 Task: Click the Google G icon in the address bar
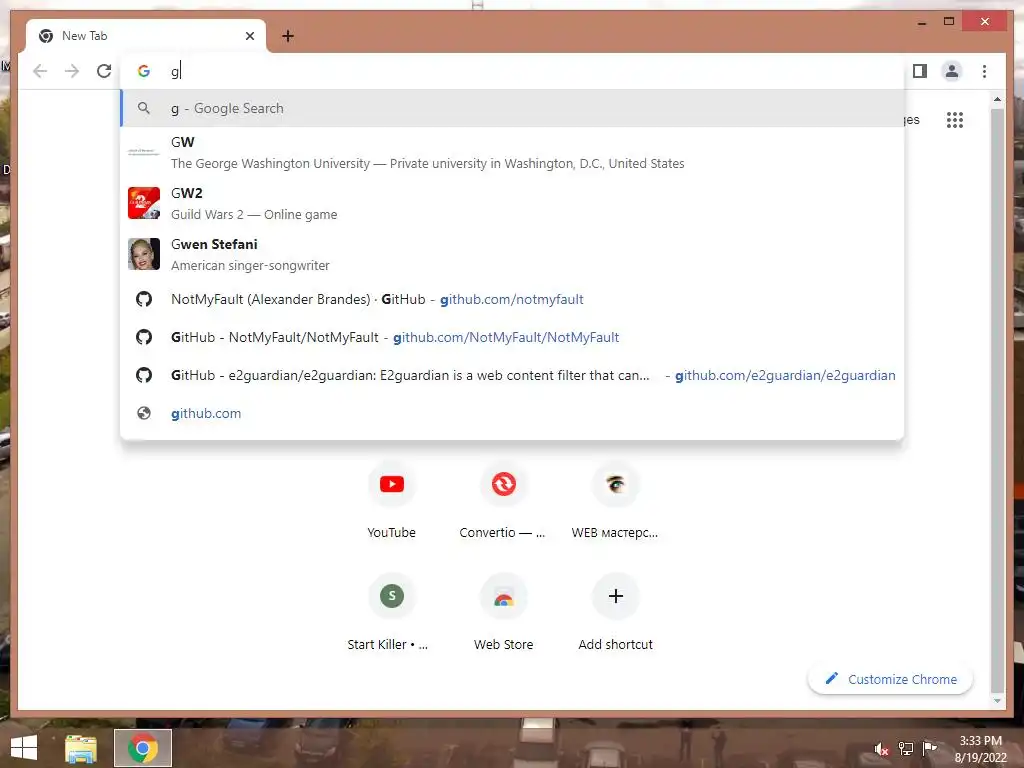pos(144,71)
